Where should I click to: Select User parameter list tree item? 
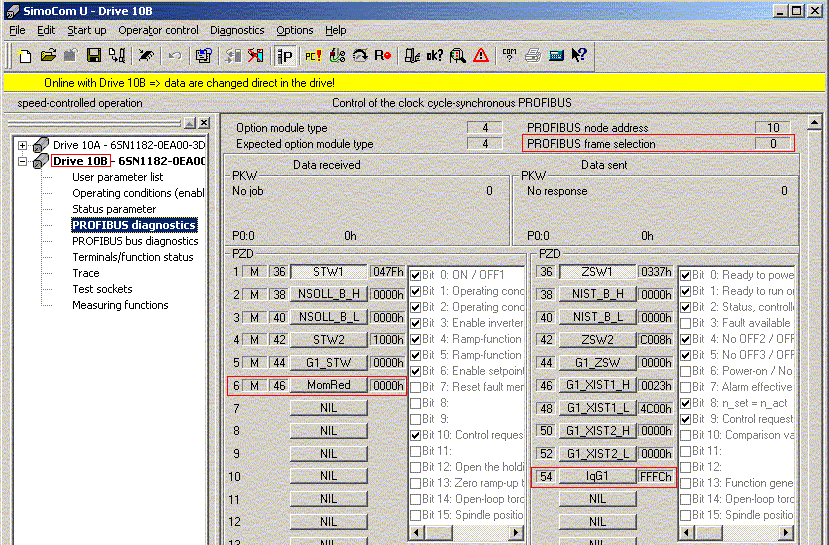click(117, 177)
